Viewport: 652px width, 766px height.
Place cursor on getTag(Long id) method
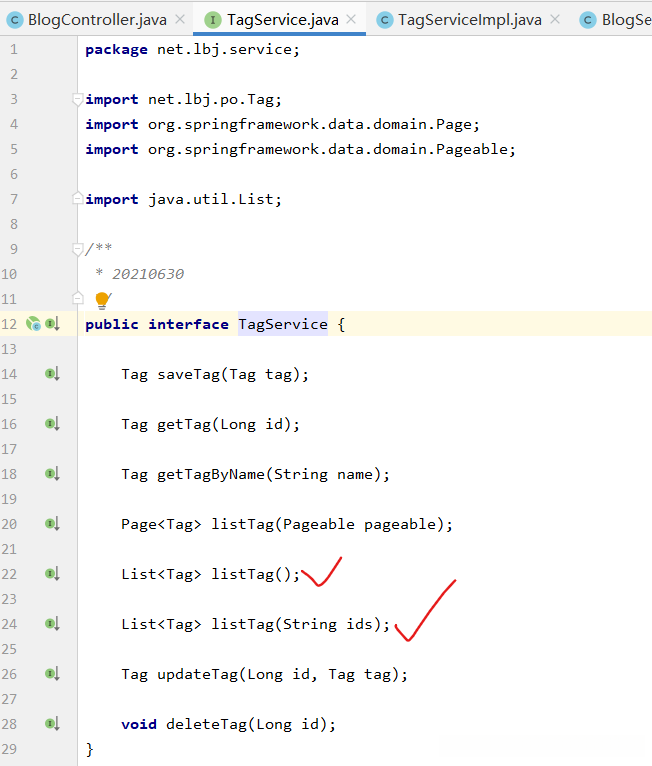point(229,425)
